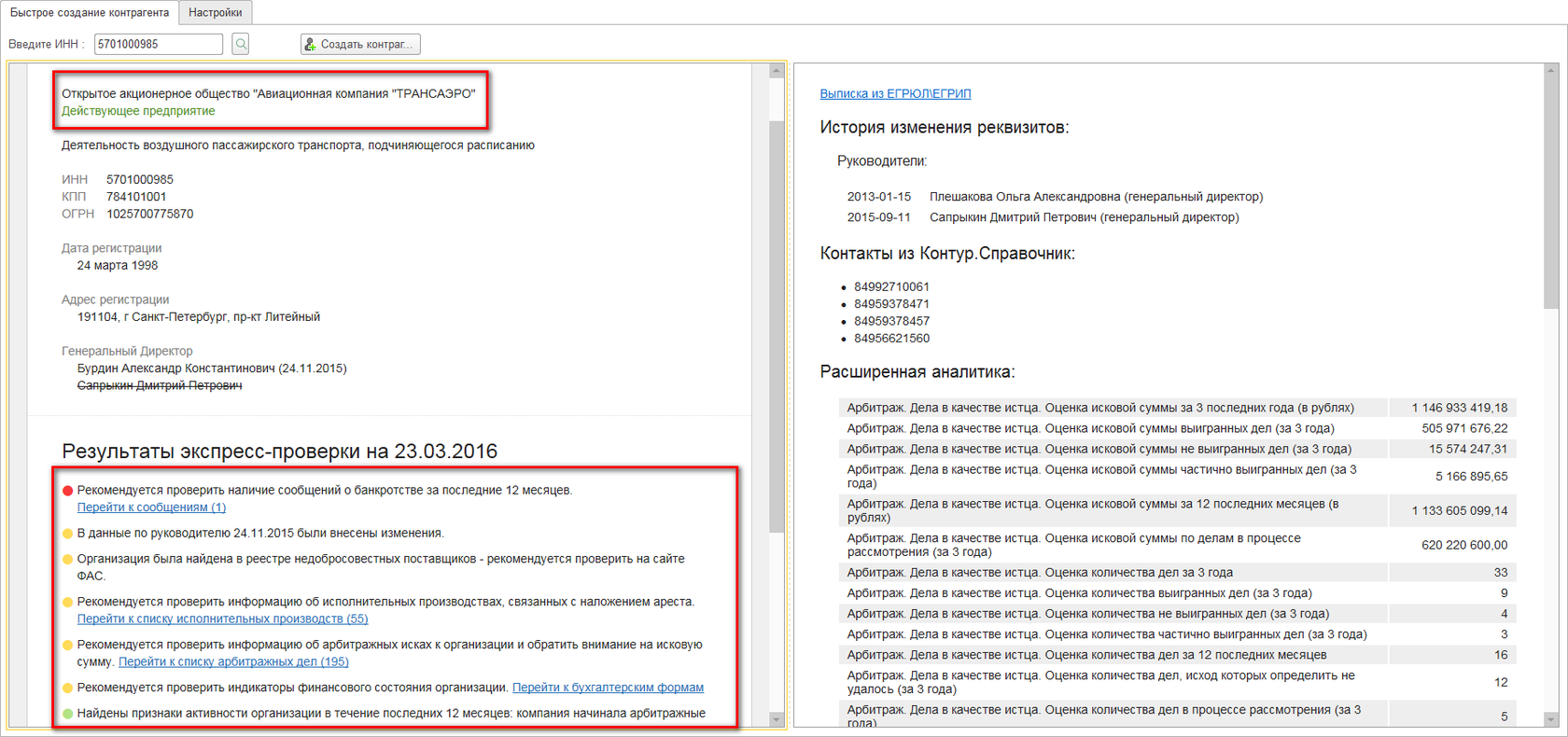The width and height of the screenshot is (1568, 737).
Task: Click yellow dot beside руководителю 24.11.2015 change notice
Action: 67,534
